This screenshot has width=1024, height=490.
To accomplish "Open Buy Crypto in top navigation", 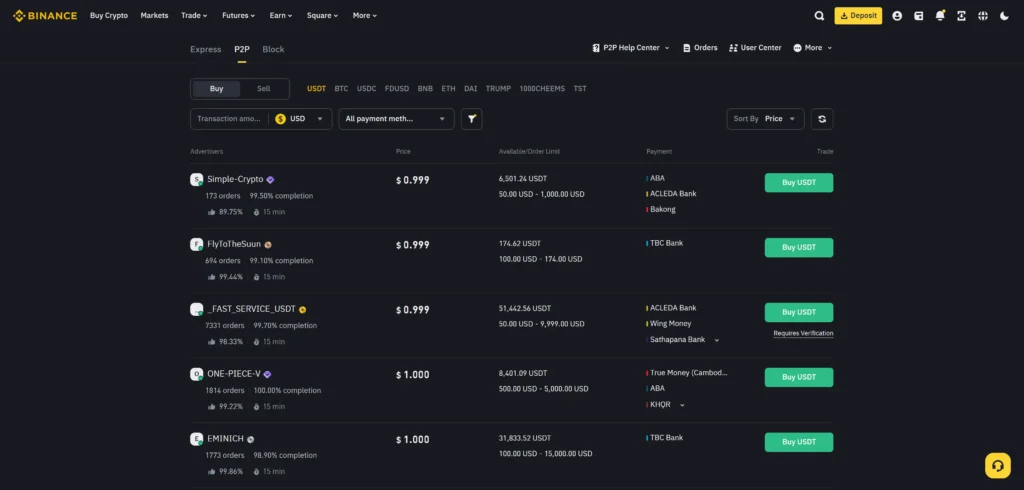I will pyautogui.click(x=109, y=16).
